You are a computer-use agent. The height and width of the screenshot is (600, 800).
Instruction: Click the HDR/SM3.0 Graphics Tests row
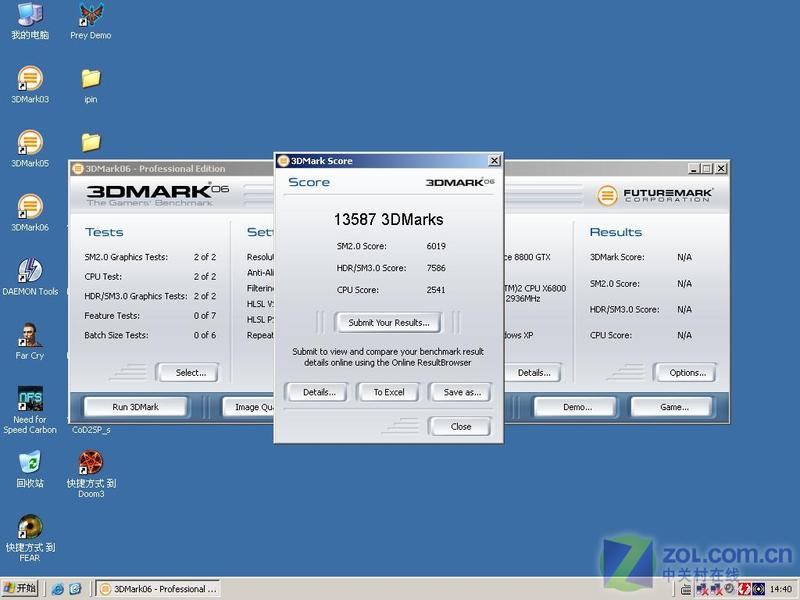pos(151,296)
